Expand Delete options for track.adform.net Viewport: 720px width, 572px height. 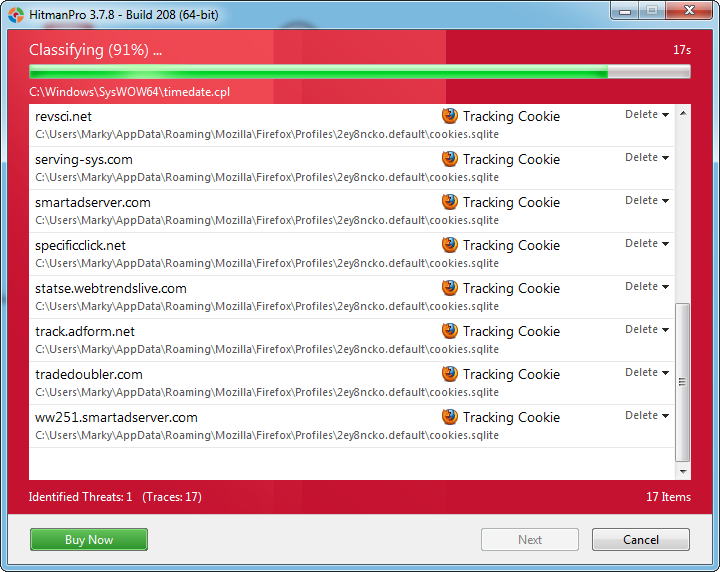(x=647, y=330)
